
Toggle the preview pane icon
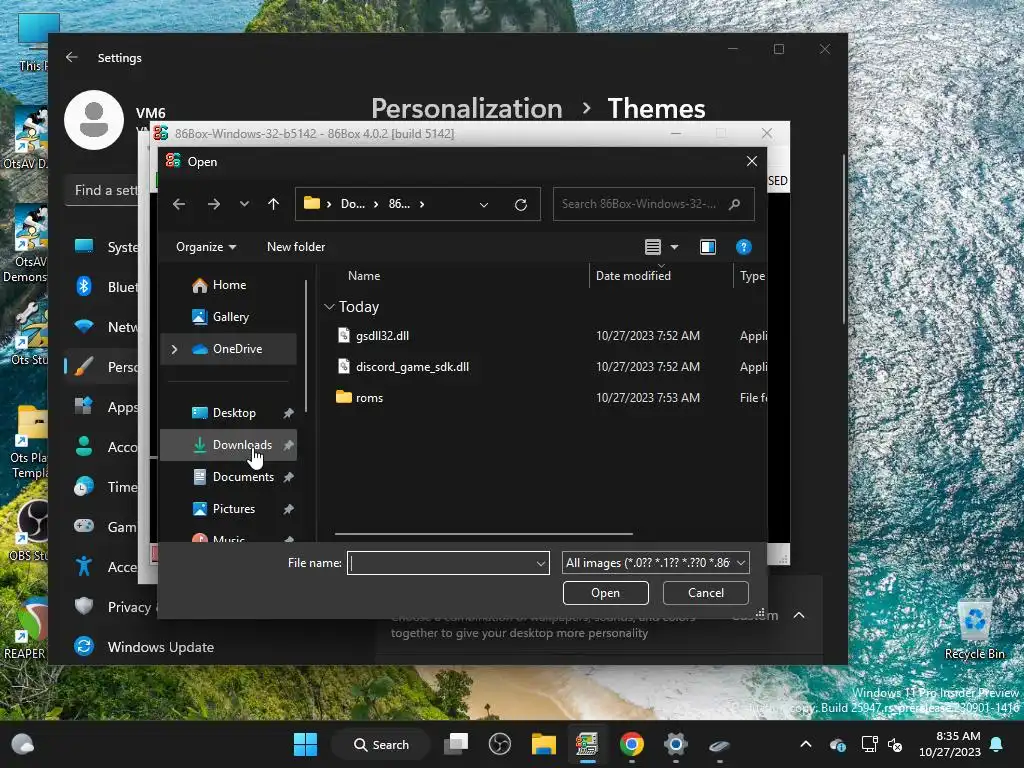point(708,247)
